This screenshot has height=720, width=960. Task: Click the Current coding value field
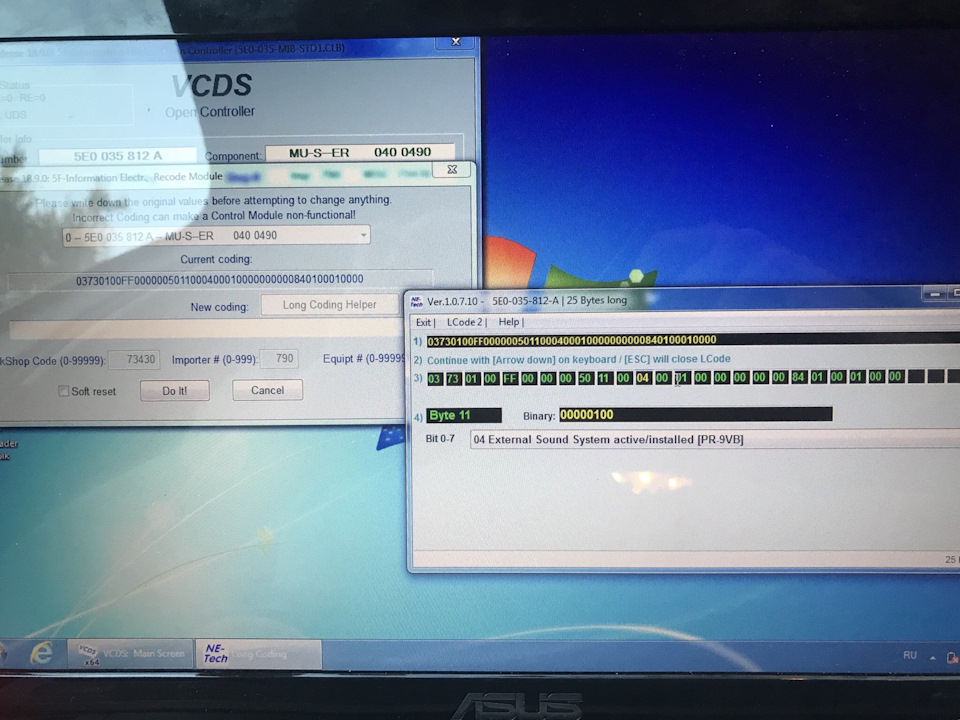(x=220, y=280)
